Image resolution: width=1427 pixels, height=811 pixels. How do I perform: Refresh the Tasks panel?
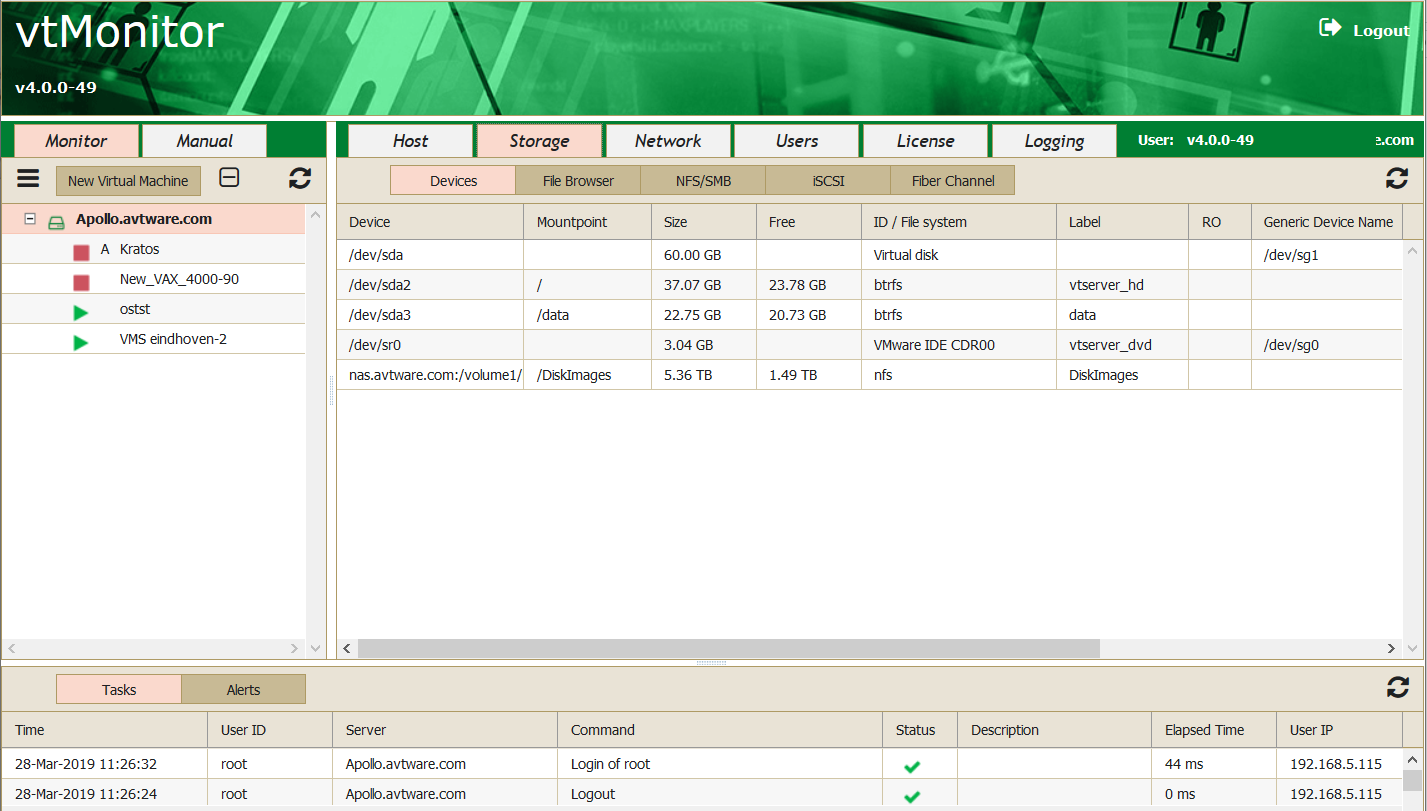pyautogui.click(x=1397, y=687)
